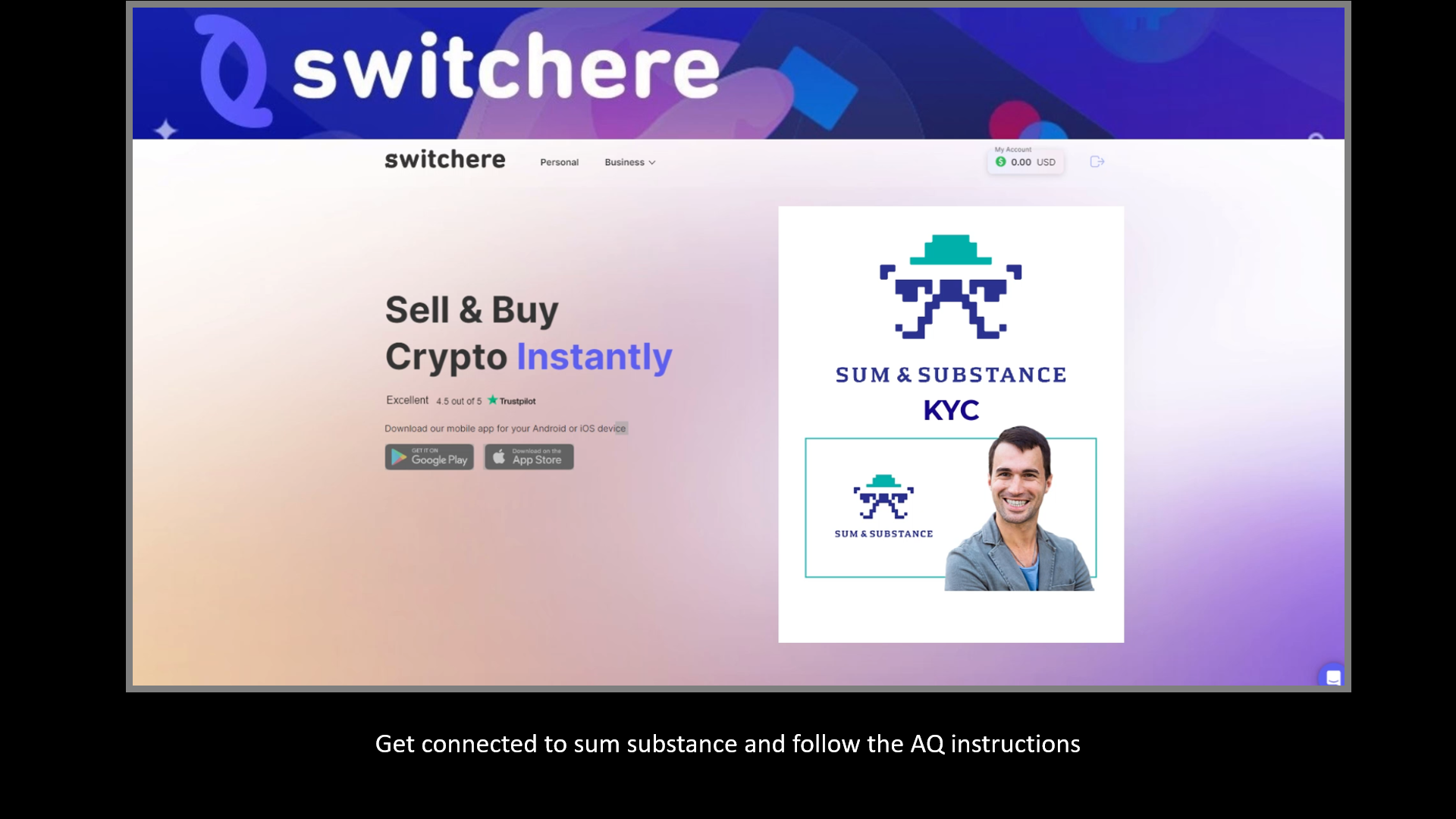Click the KYC label under Sum & Substance
The height and width of the screenshot is (819, 1456).
[951, 410]
